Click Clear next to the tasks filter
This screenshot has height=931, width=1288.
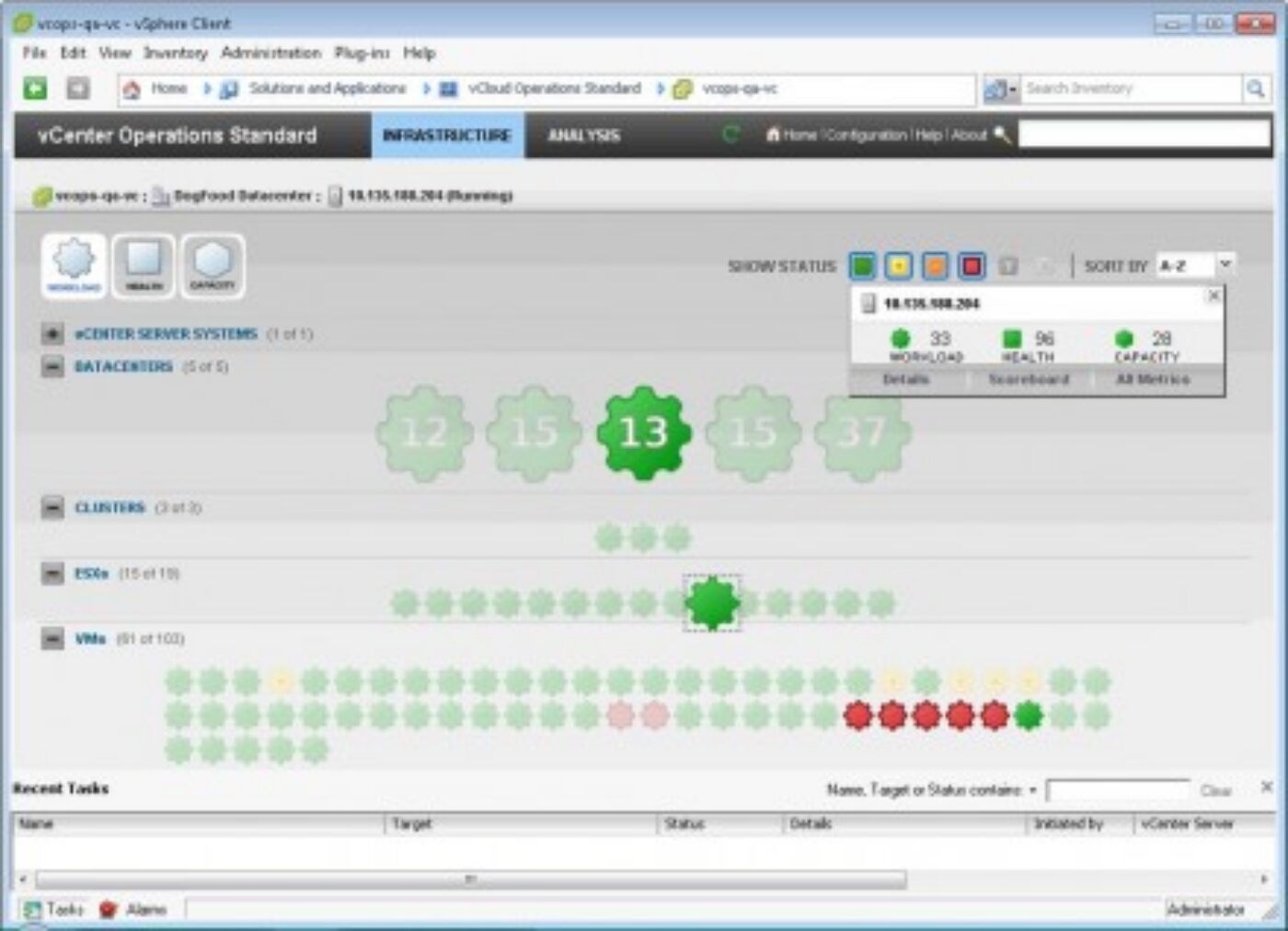coord(1215,790)
